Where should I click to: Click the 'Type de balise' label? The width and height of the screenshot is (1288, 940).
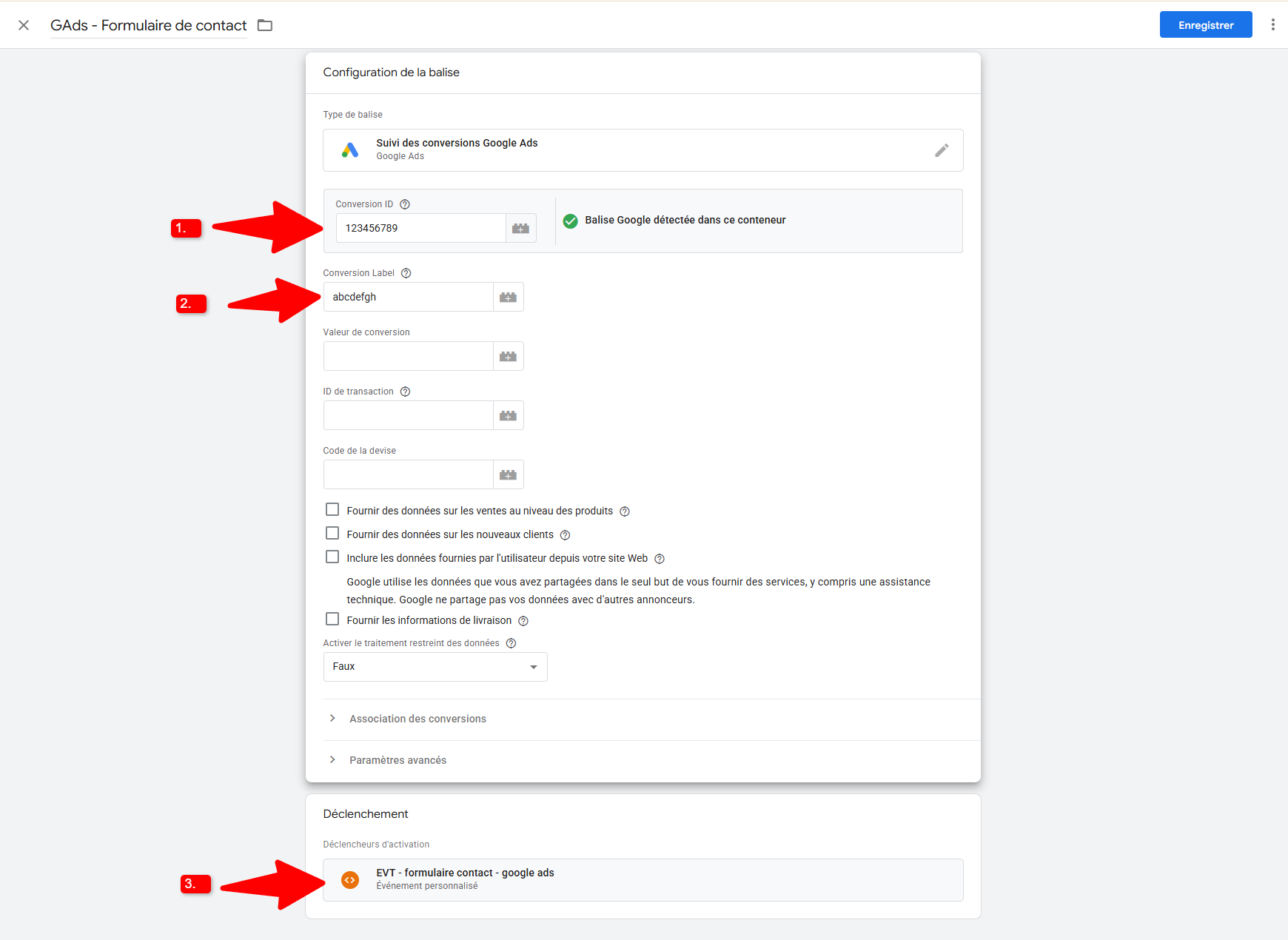tap(353, 115)
